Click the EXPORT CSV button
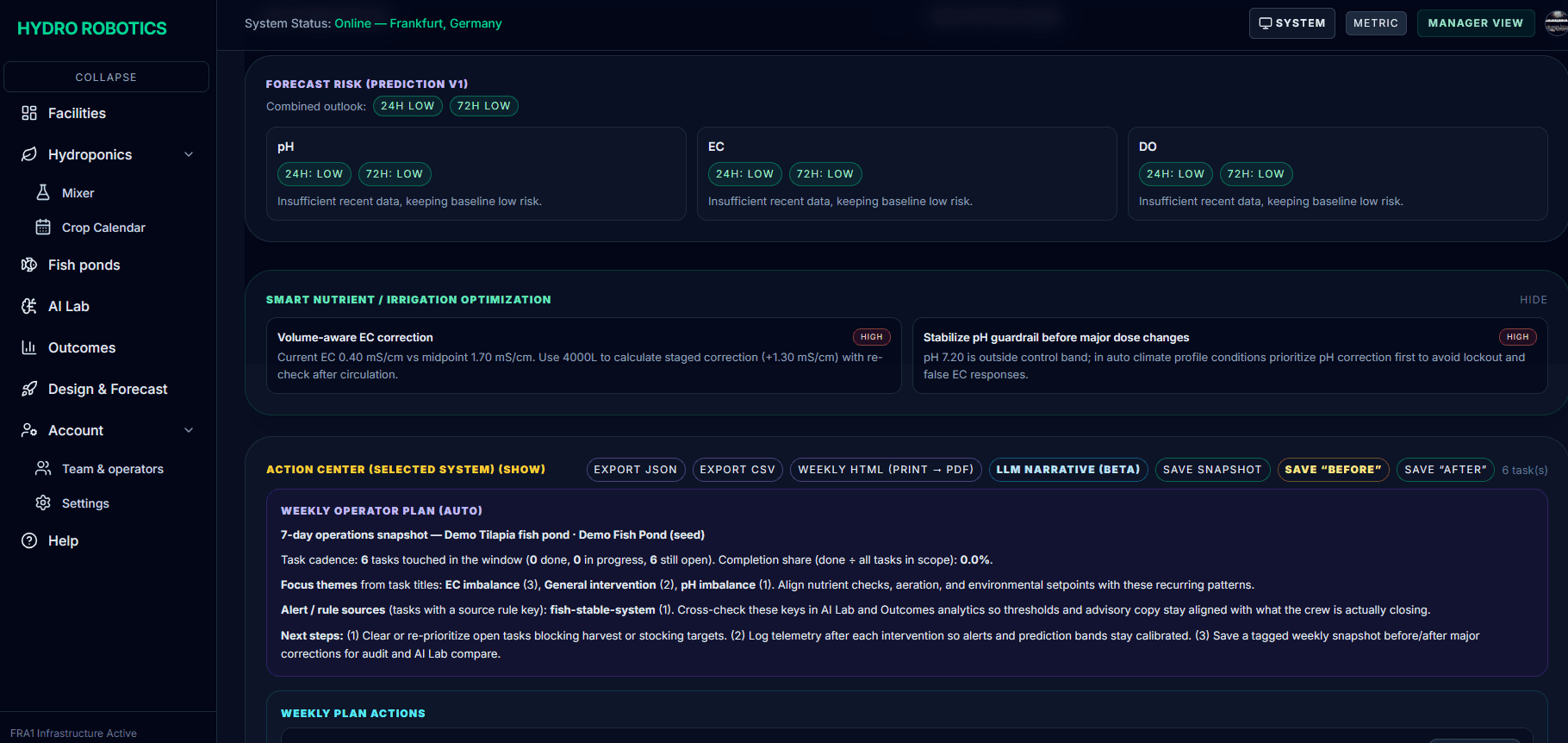The image size is (1568, 743). point(737,470)
